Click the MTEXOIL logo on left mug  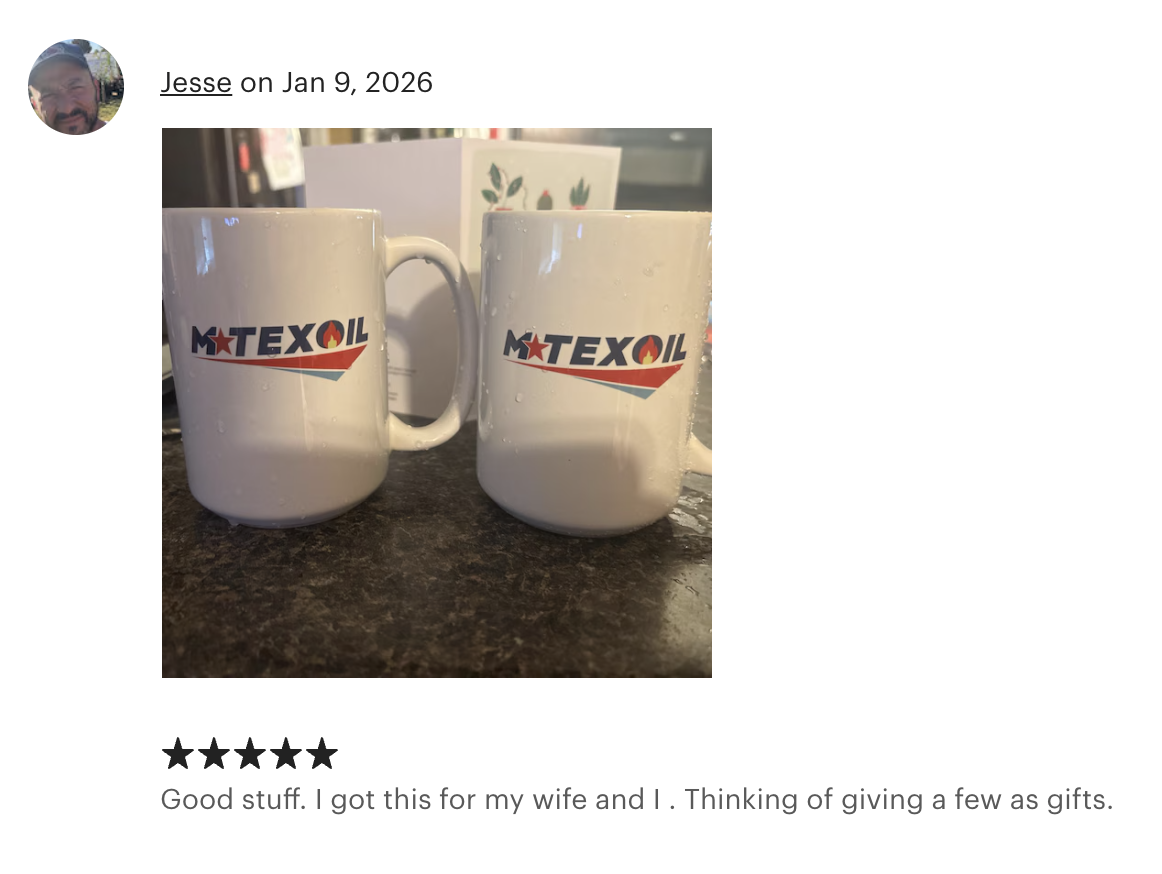[279, 350]
